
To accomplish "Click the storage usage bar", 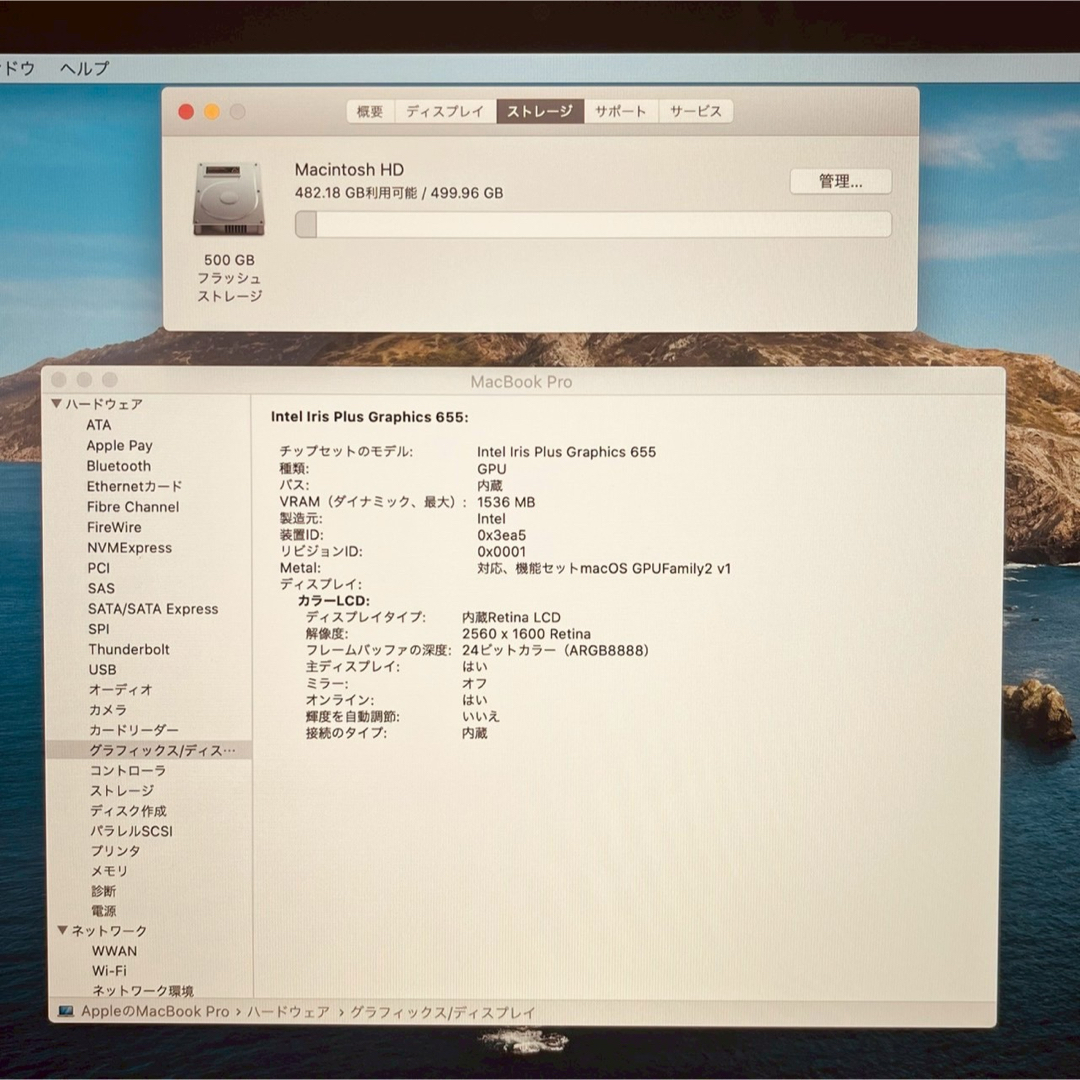I will tap(593, 225).
